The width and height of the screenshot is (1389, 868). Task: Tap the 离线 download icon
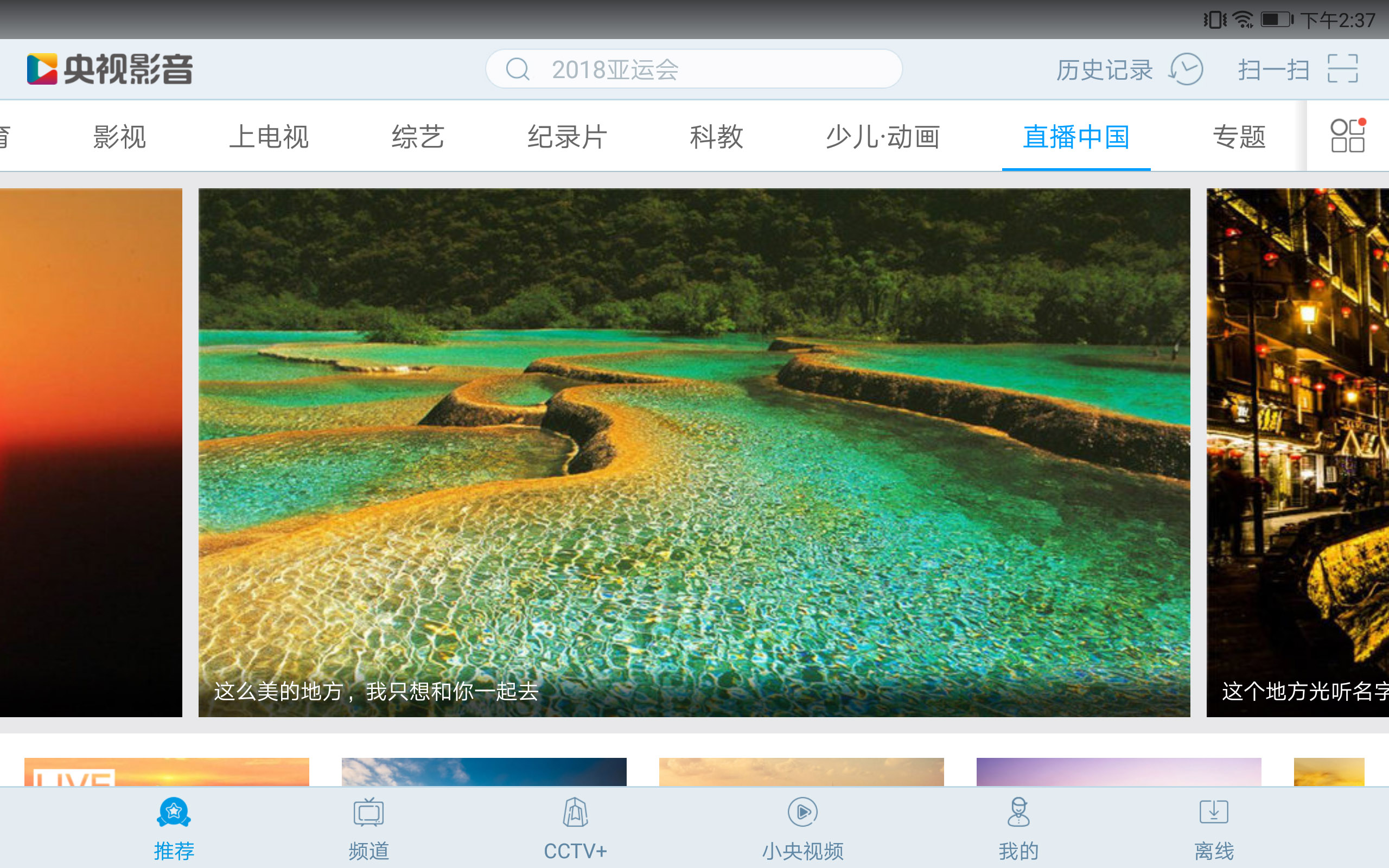coord(1214,812)
